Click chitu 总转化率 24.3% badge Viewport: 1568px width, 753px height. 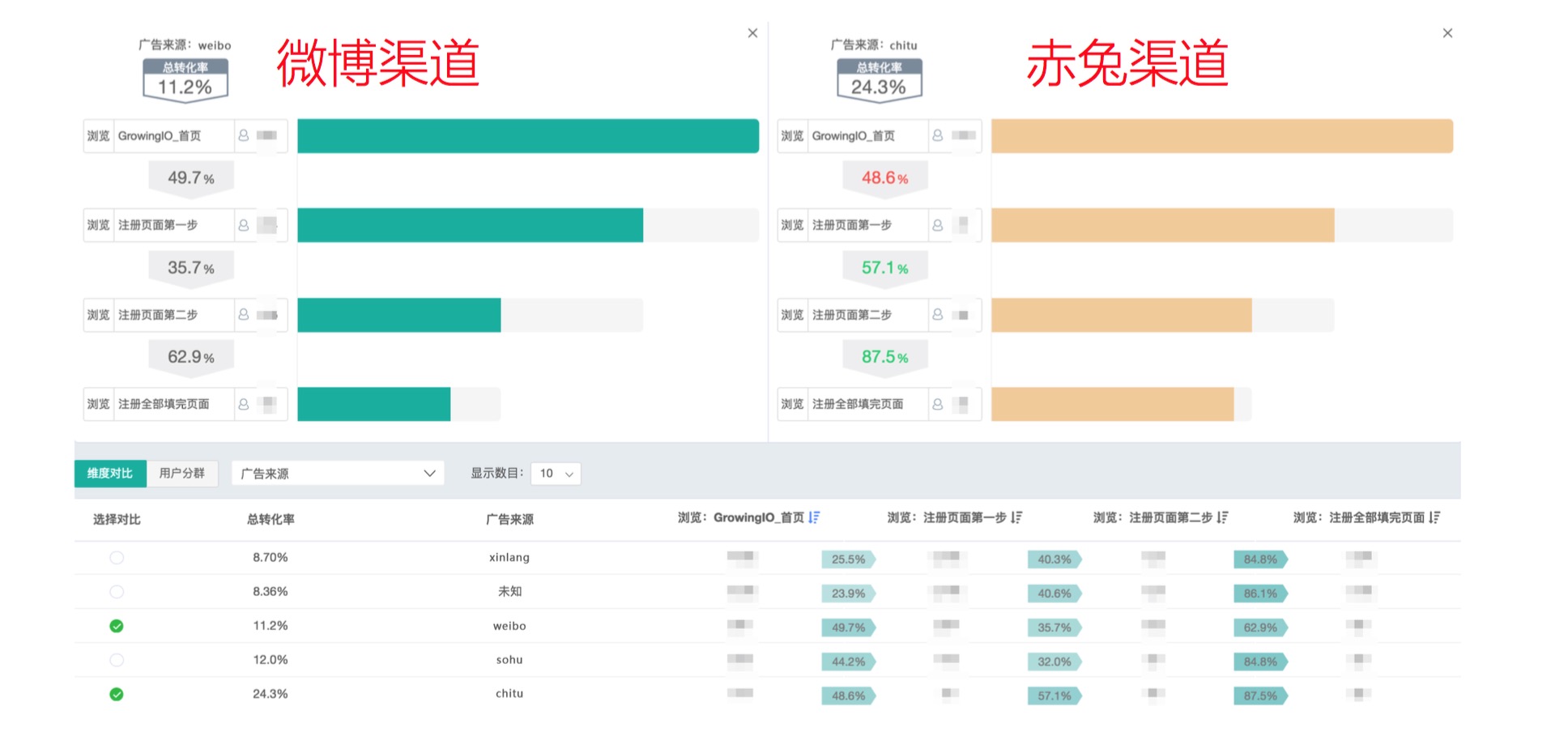click(x=880, y=80)
